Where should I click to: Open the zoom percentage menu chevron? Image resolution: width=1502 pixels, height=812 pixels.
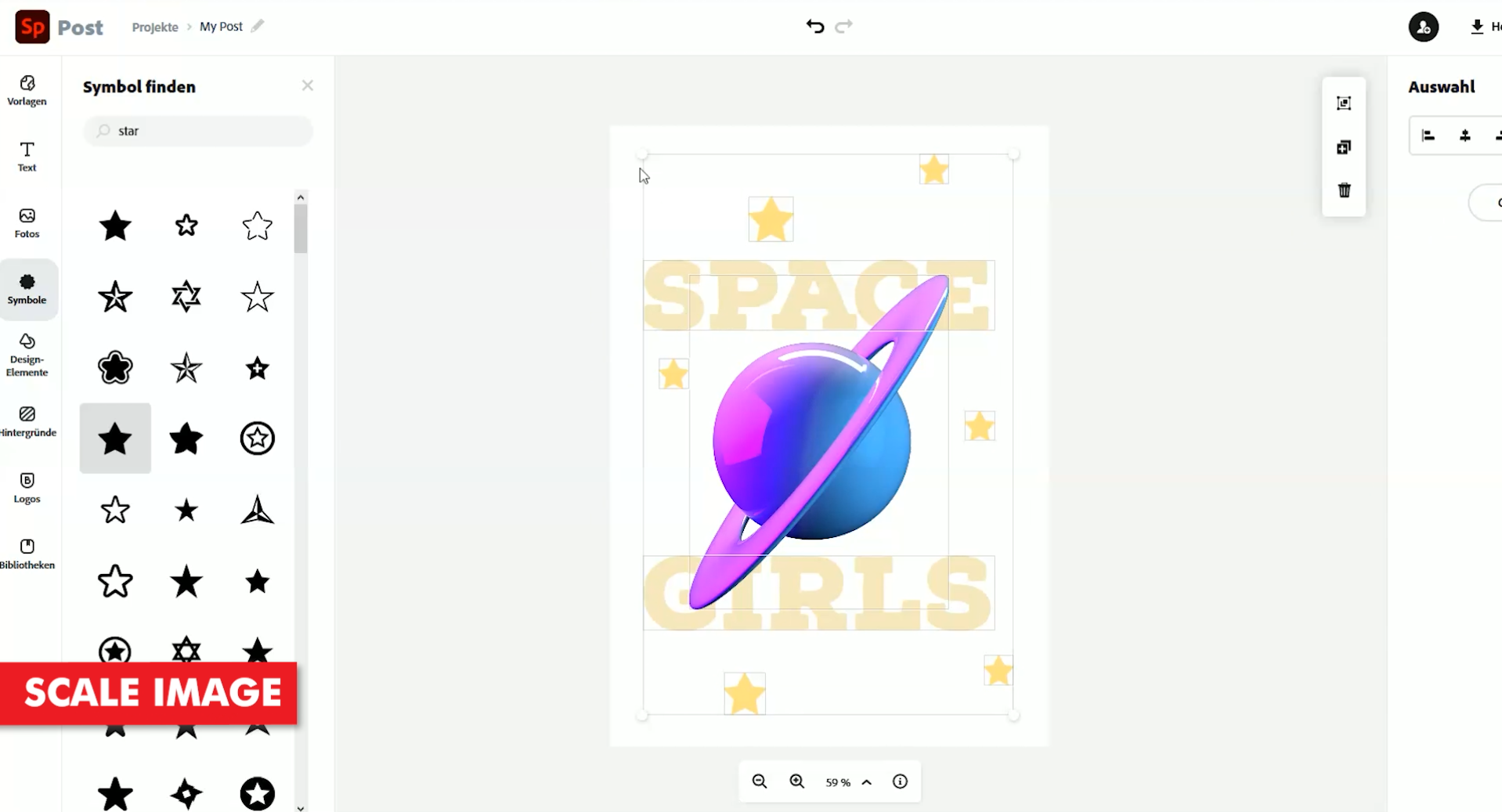pos(867,782)
